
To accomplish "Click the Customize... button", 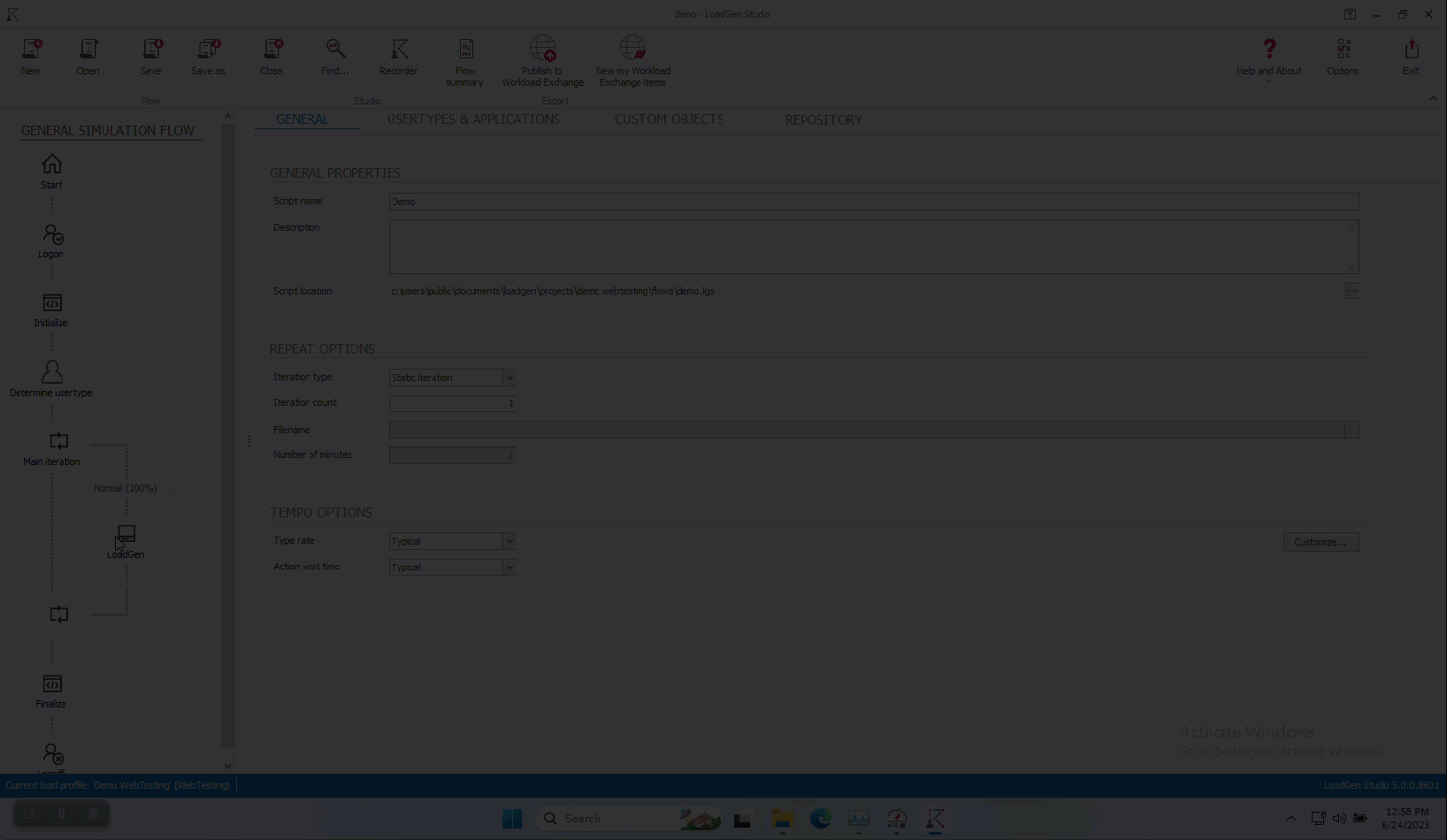I will tap(1321, 542).
